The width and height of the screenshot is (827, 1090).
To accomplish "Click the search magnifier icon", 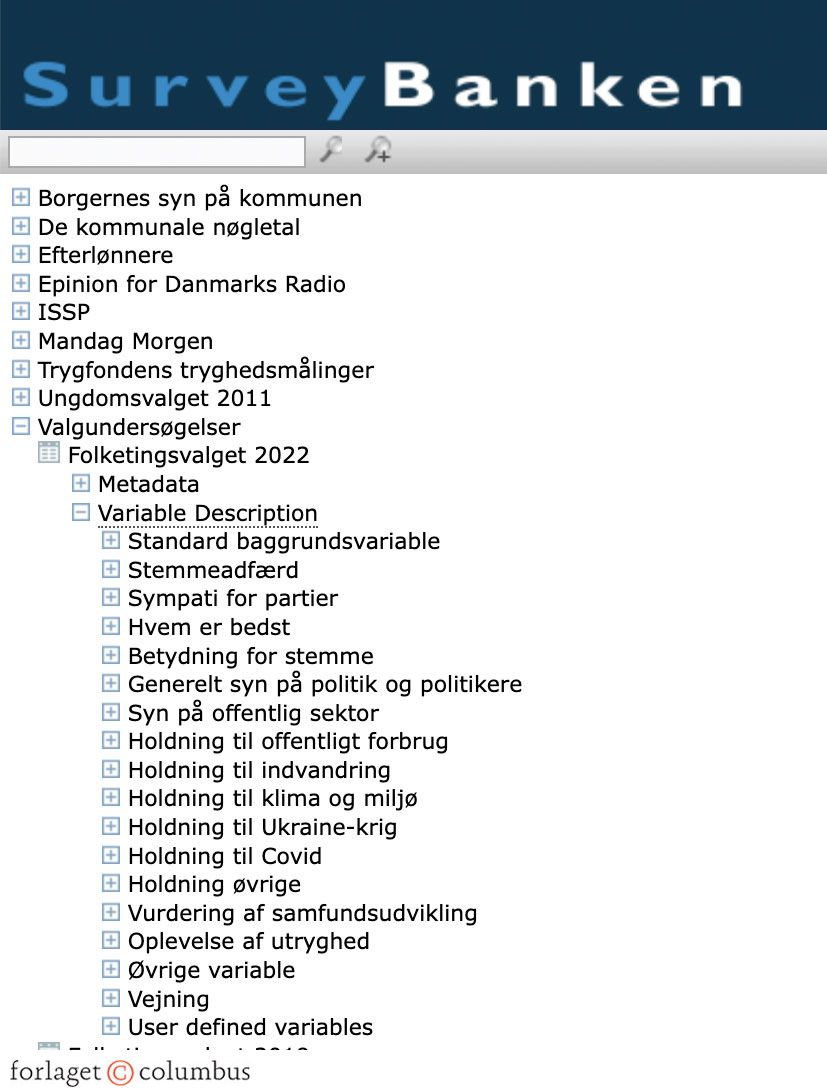I will (330, 150).
